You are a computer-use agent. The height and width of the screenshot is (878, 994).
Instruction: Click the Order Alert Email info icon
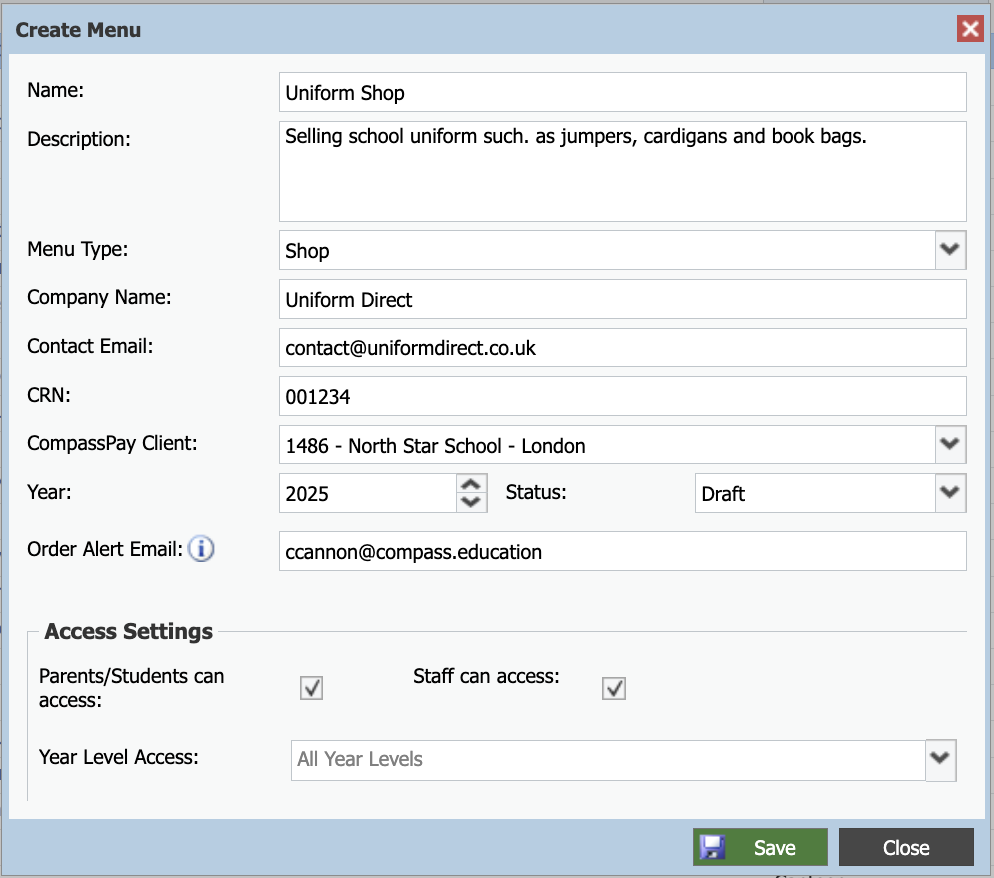(201, 549)
